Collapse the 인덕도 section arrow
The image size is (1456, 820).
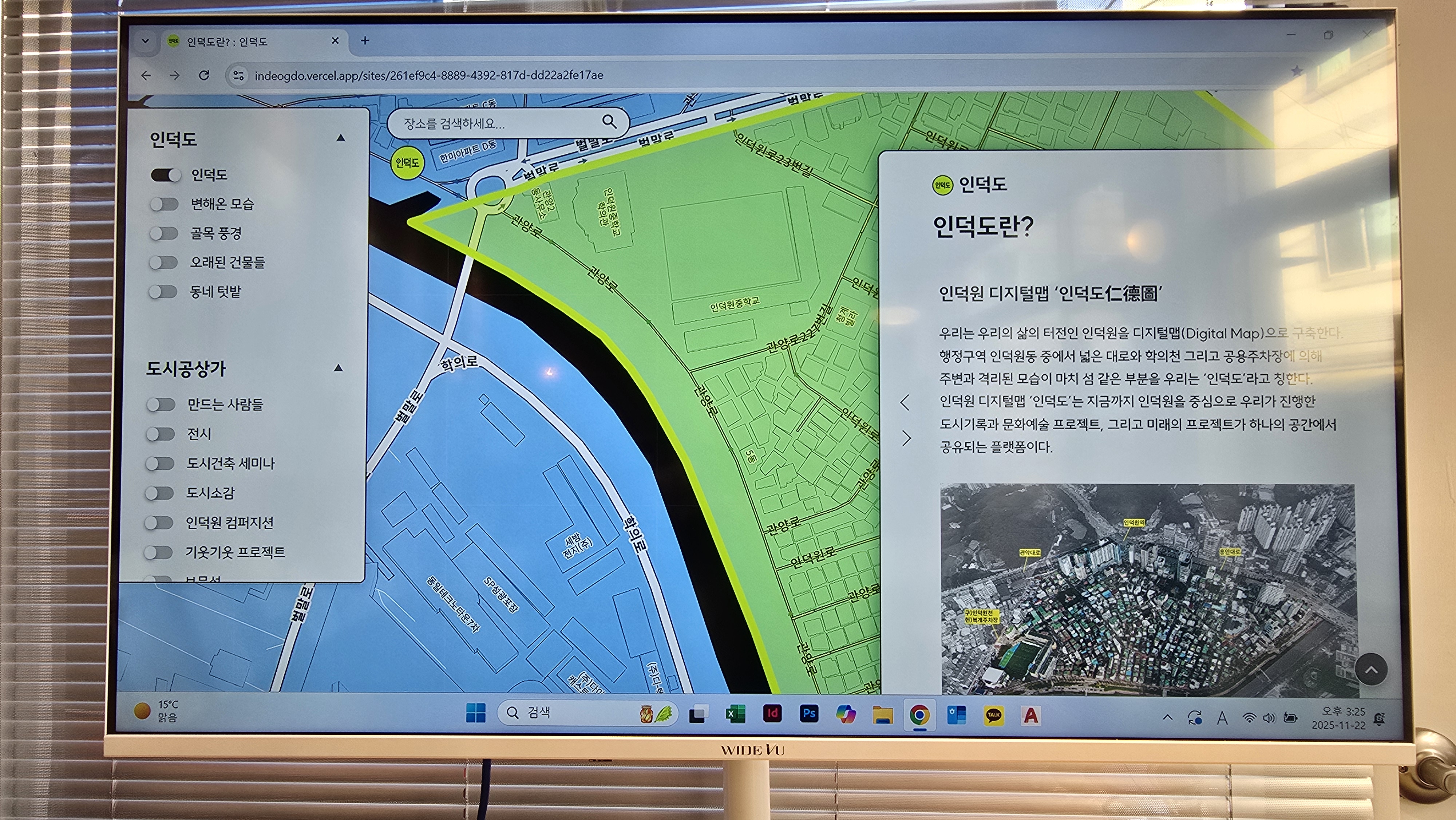[340, 138]
